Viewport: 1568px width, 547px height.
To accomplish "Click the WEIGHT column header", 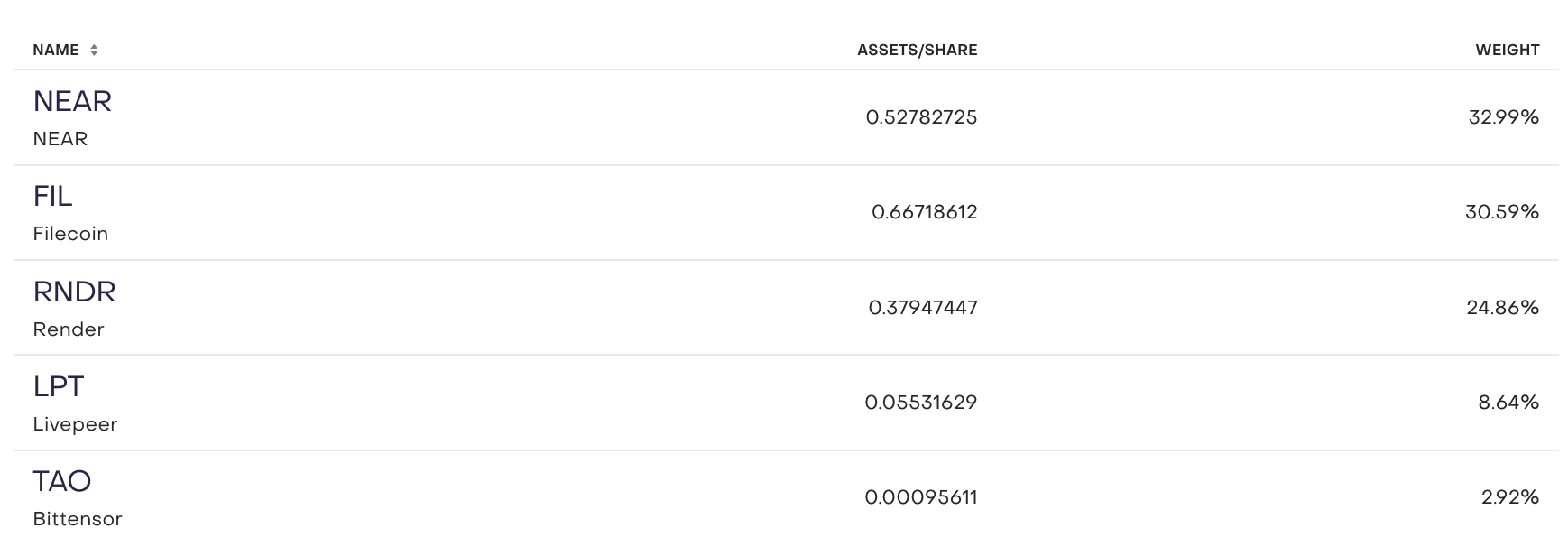I will click(1507, 51).
